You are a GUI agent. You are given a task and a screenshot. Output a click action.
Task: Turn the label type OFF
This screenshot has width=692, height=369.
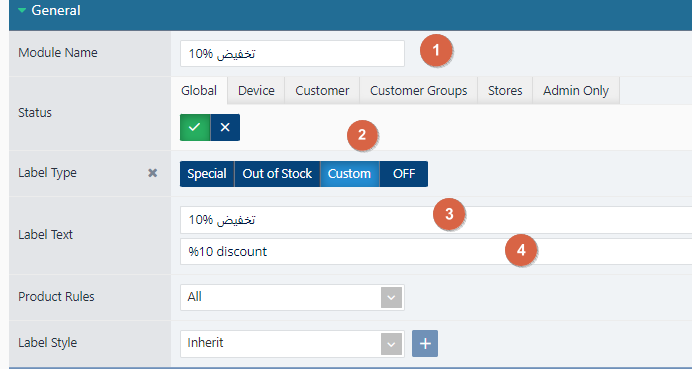coord(404,174)
